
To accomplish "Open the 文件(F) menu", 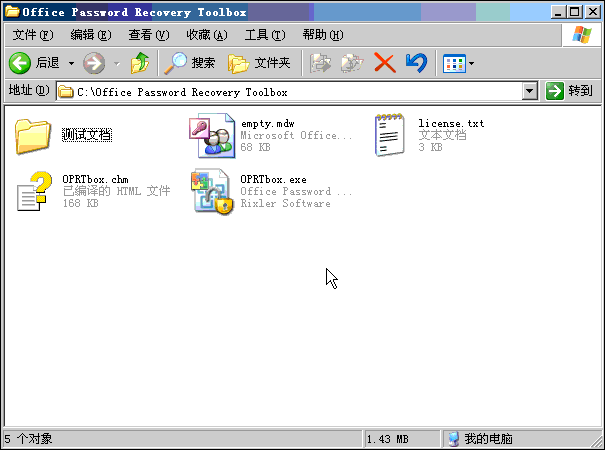I will 33,35.
